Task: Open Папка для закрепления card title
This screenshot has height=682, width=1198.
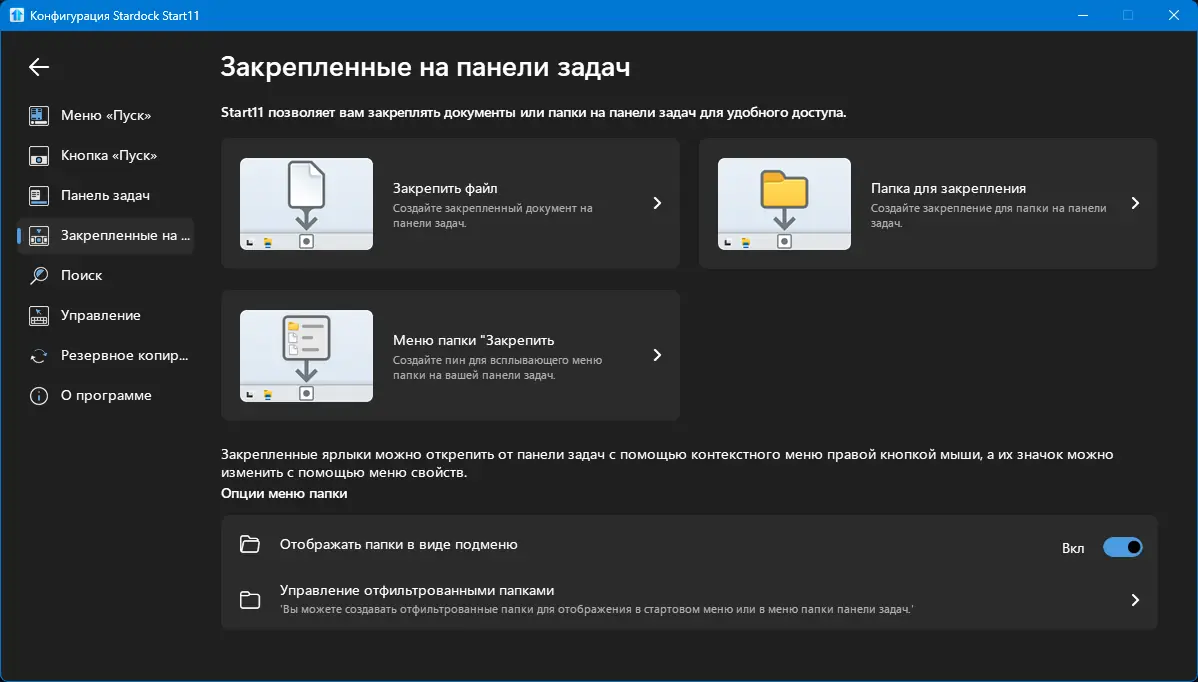Action: [948, 189]
